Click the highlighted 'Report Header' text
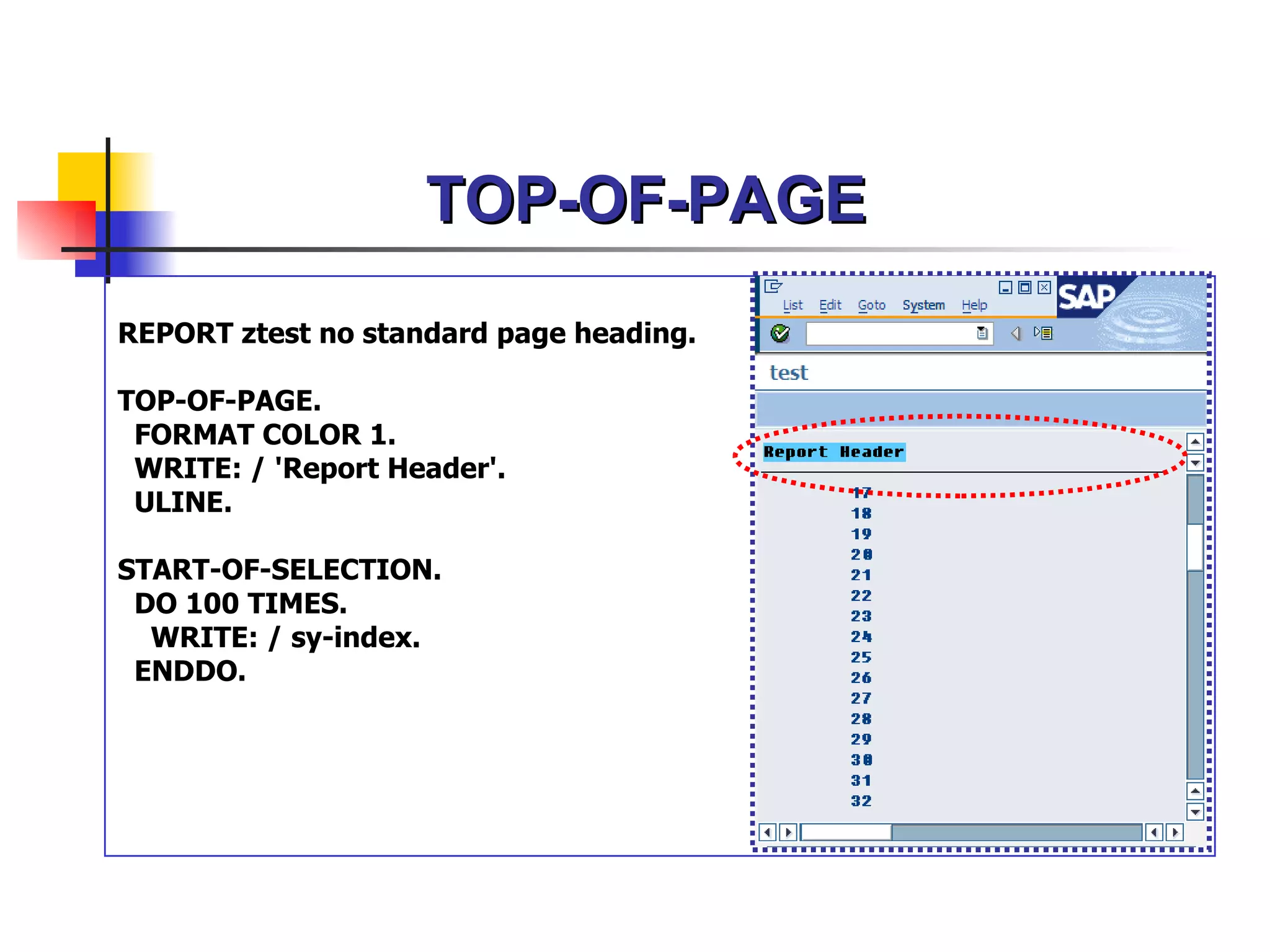Viewport: 1270px width, 952px height. tap(834, 452)
